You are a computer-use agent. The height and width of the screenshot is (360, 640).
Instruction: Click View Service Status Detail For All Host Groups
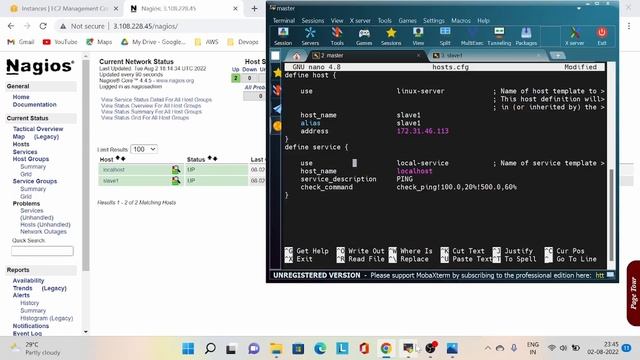156,100
